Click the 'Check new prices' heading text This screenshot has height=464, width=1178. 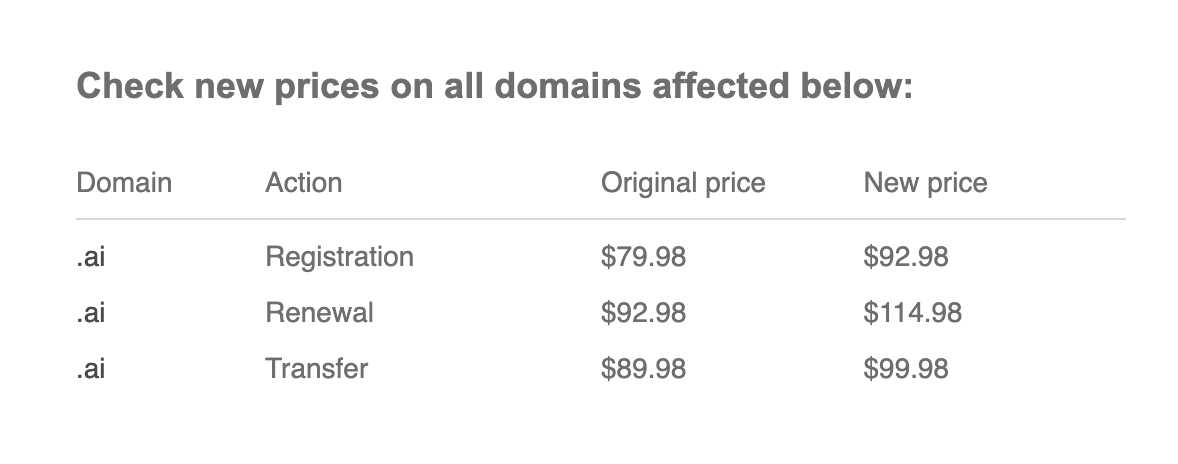(x=494, y=87)
